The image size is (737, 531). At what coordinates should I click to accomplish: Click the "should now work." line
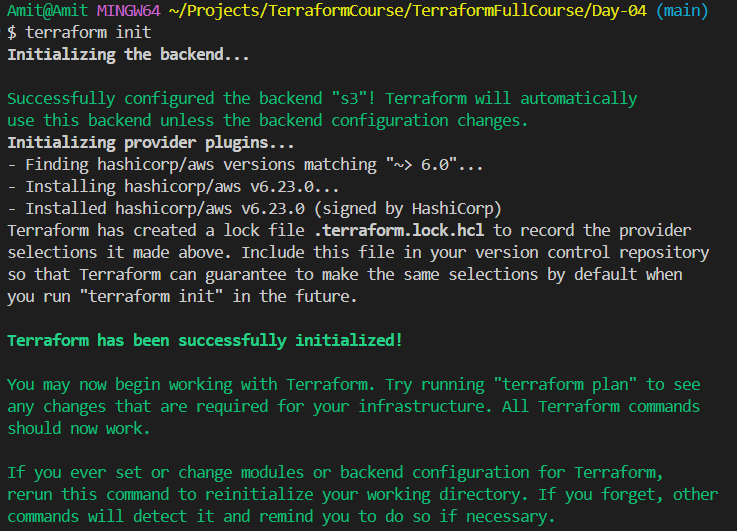pos(78,429)
